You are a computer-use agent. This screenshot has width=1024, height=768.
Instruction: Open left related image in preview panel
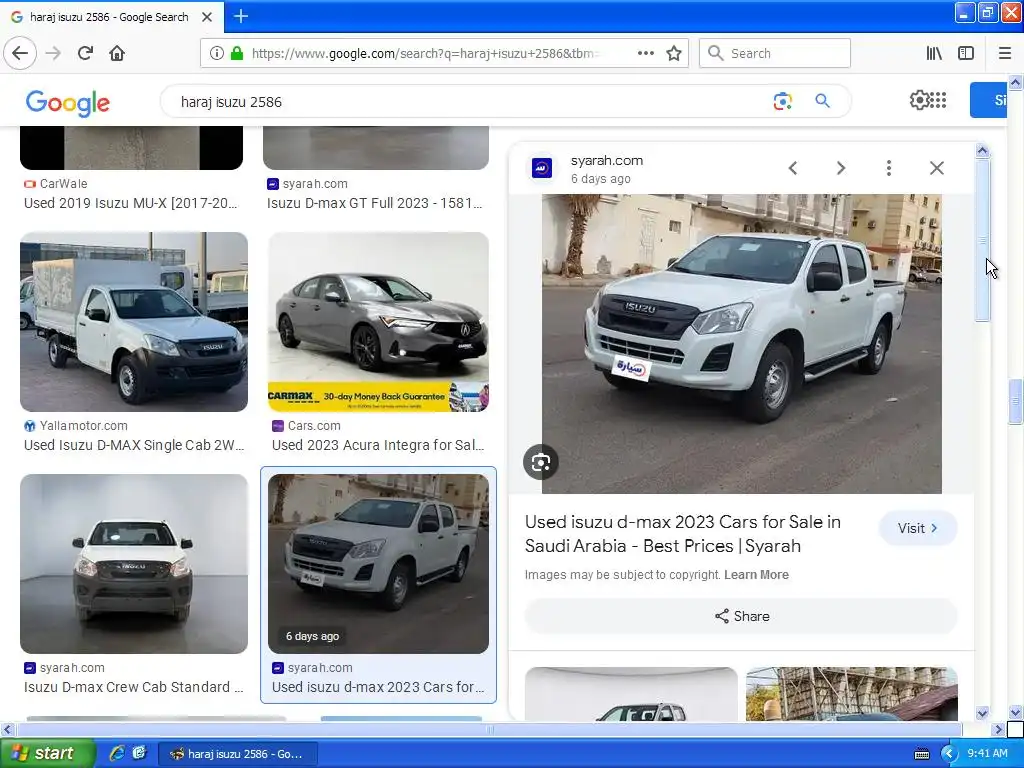[631, 694]
